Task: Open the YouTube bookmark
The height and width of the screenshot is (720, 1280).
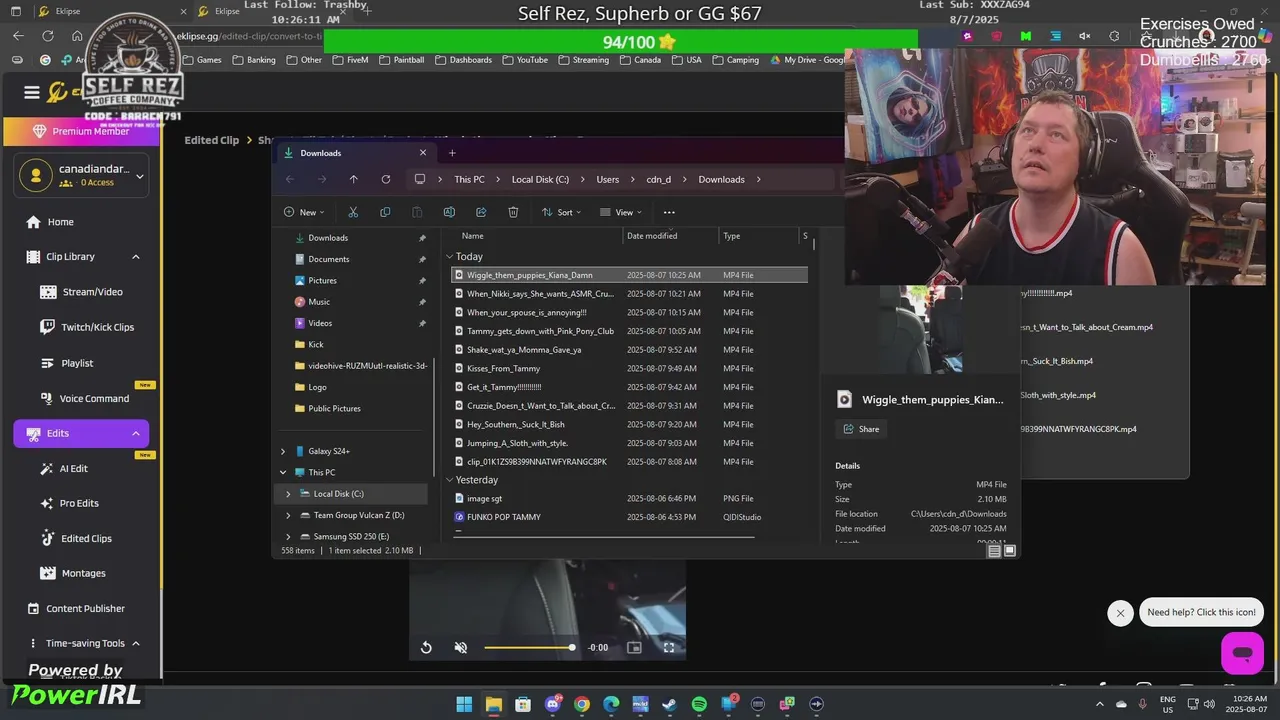Action: (524, 60)
